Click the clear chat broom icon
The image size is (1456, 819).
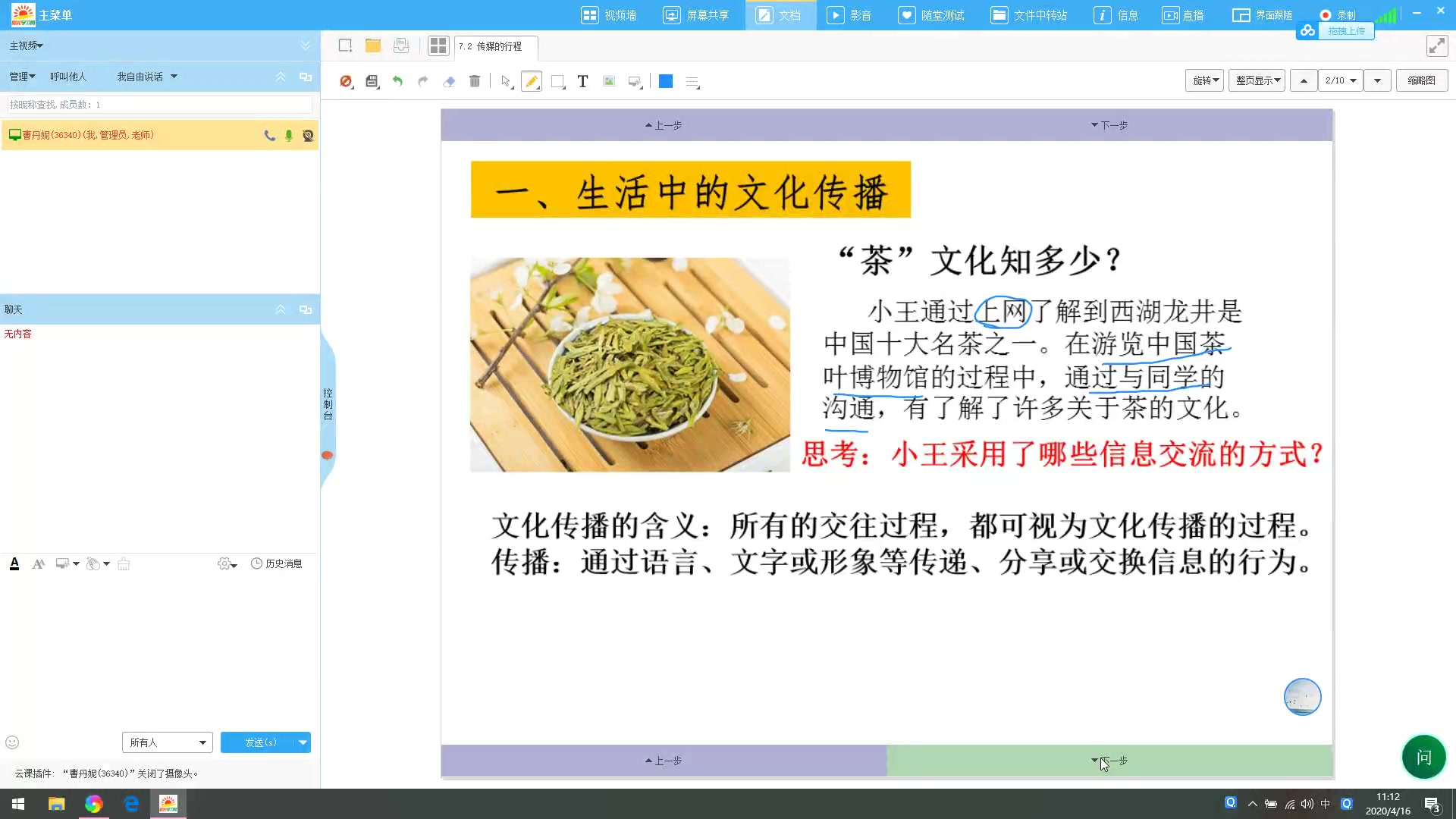pos(124,563)
